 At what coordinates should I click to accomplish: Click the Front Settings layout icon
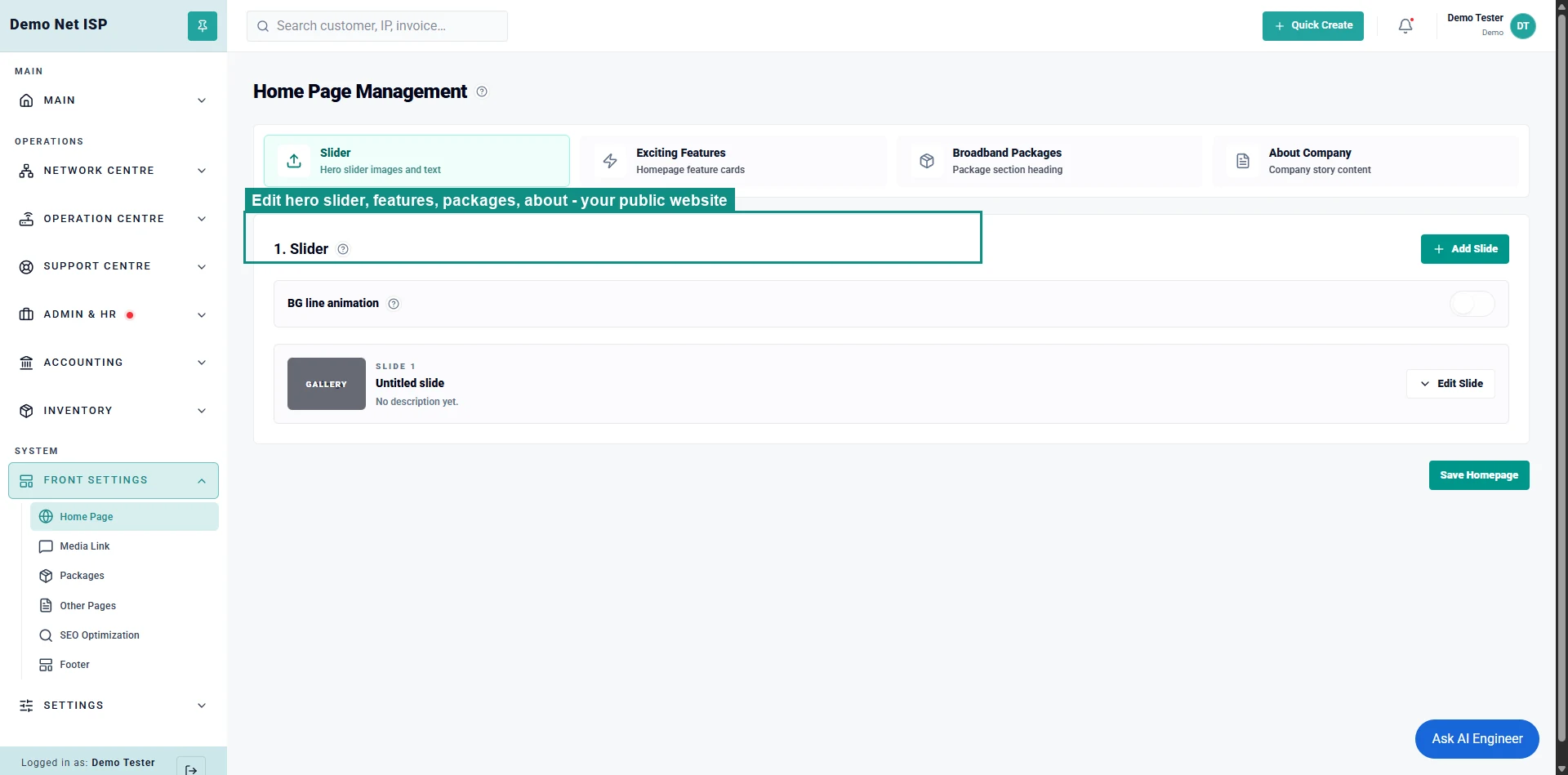[x=26, y=481]
